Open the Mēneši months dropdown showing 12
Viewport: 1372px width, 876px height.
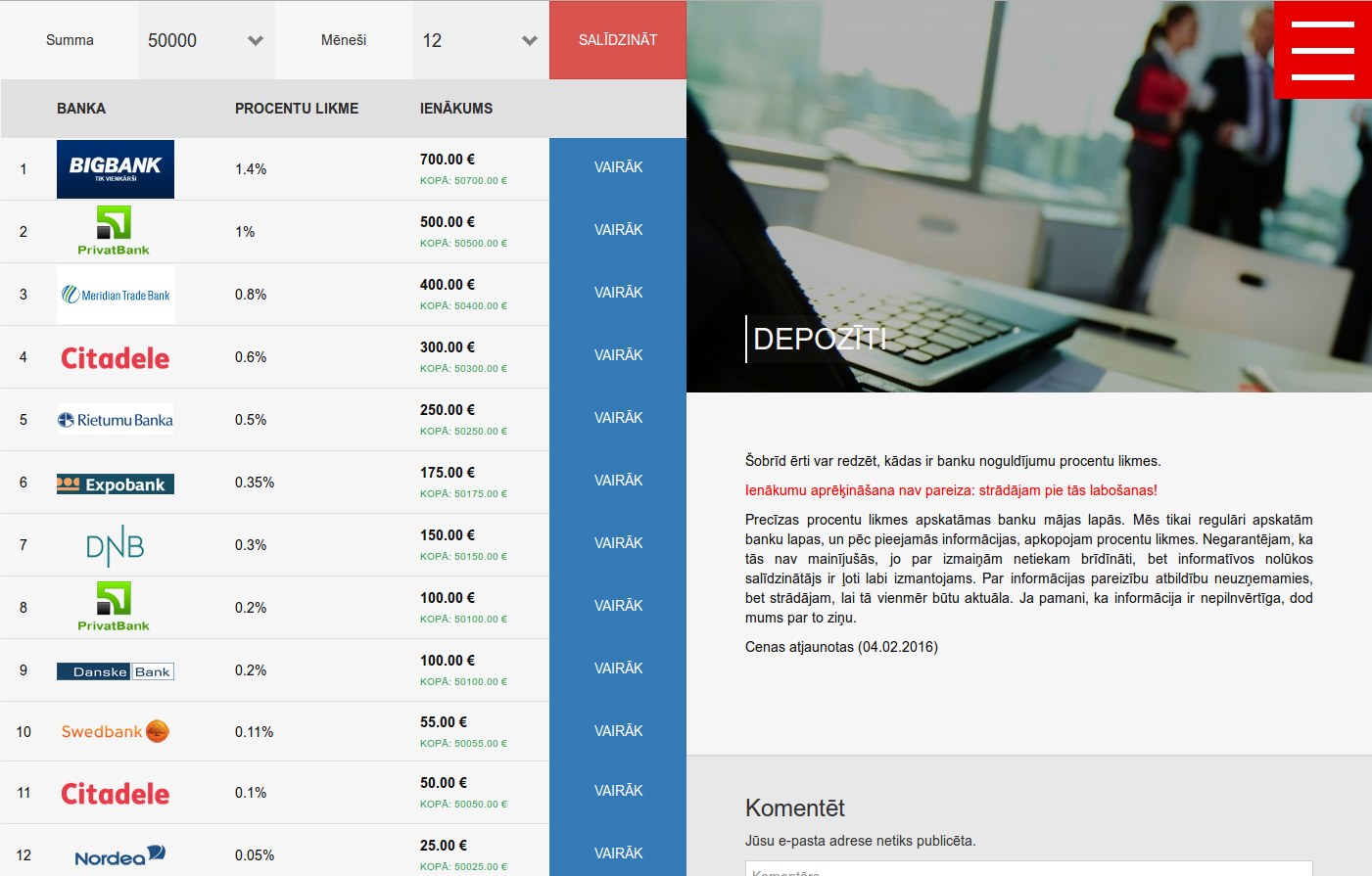tap(481, 40)
